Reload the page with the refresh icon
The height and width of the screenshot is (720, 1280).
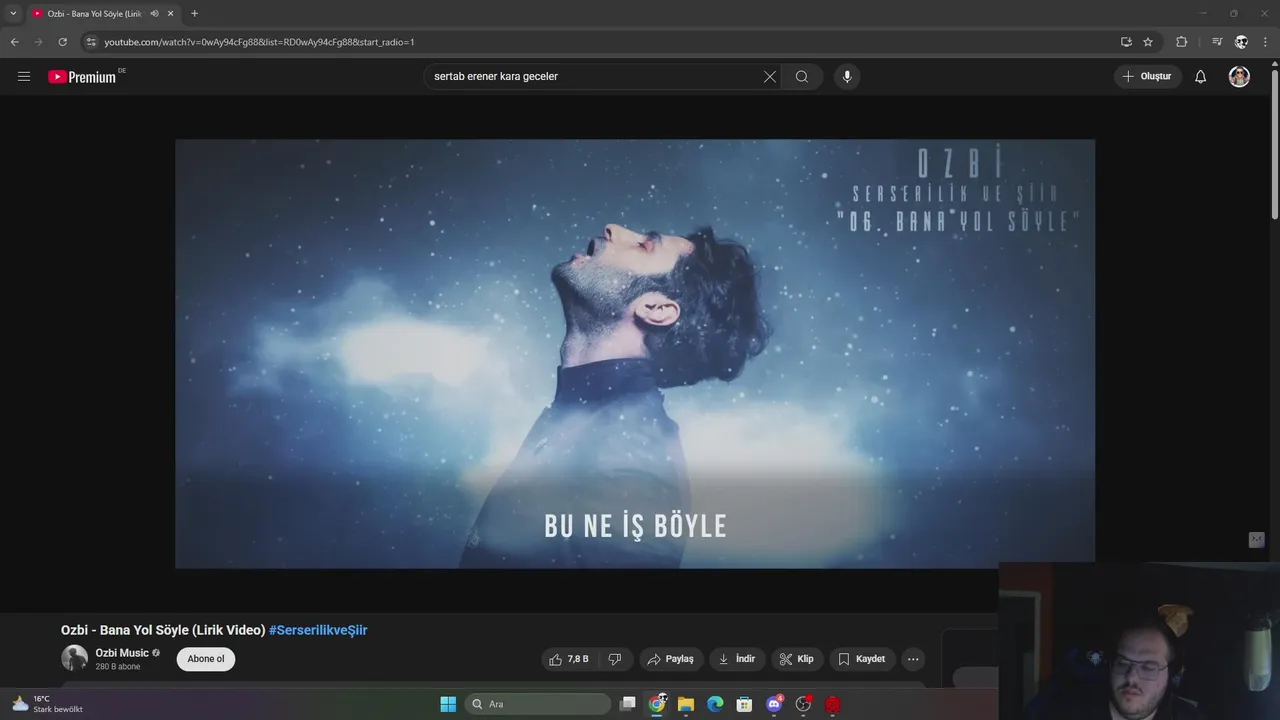pos(62,42)
